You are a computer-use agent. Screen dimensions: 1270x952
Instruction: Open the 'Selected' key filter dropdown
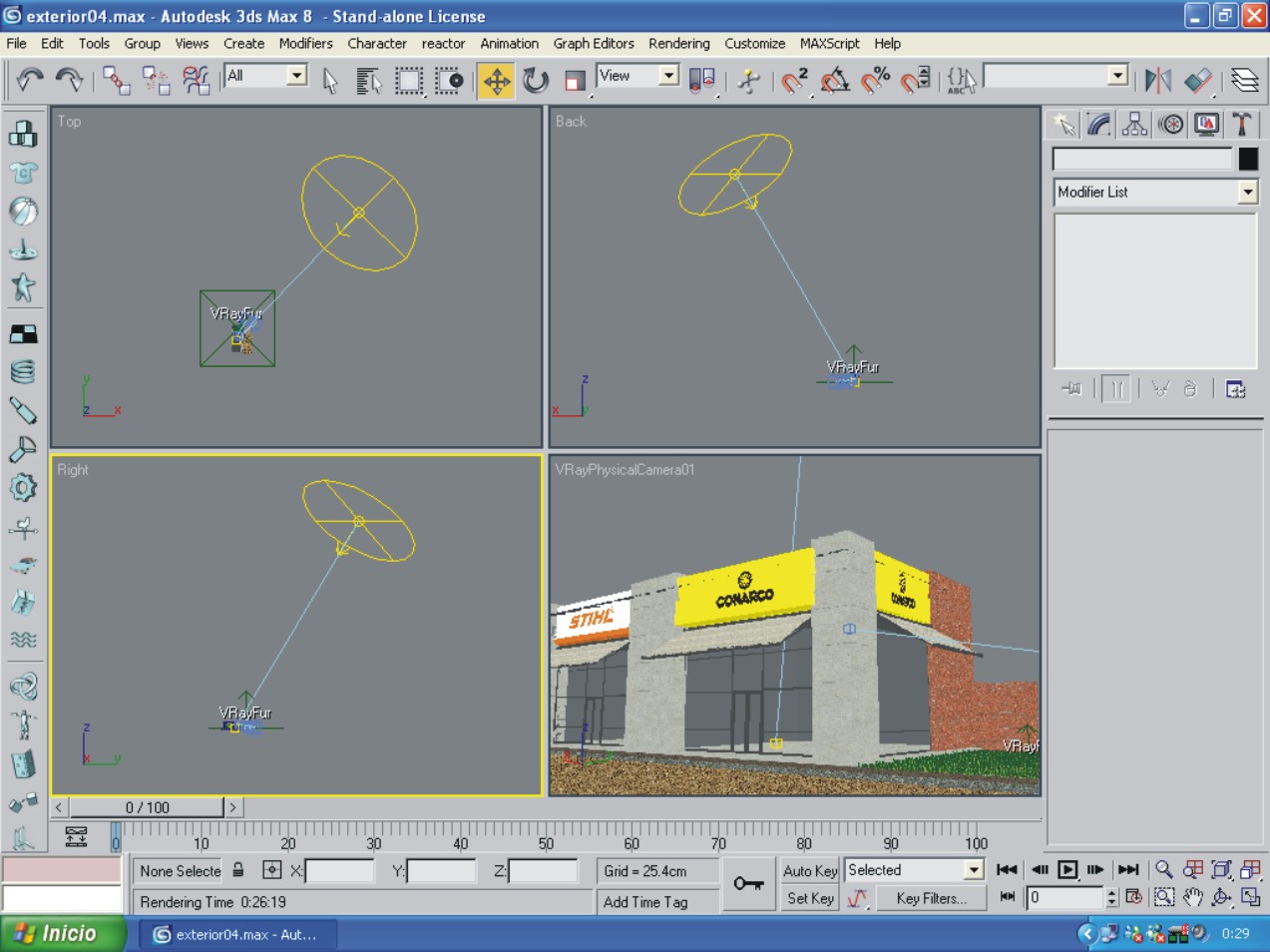(x=974, y=870)
